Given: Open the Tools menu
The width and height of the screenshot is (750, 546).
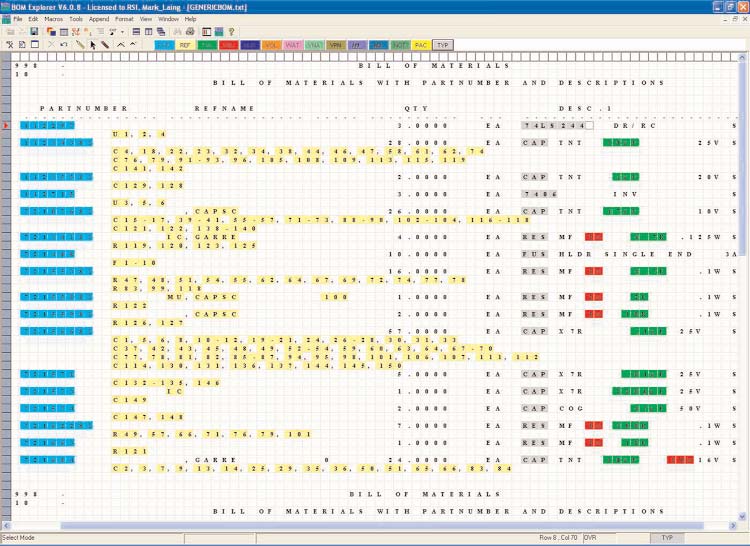Looking at the screenshot, I should point(76,19).
